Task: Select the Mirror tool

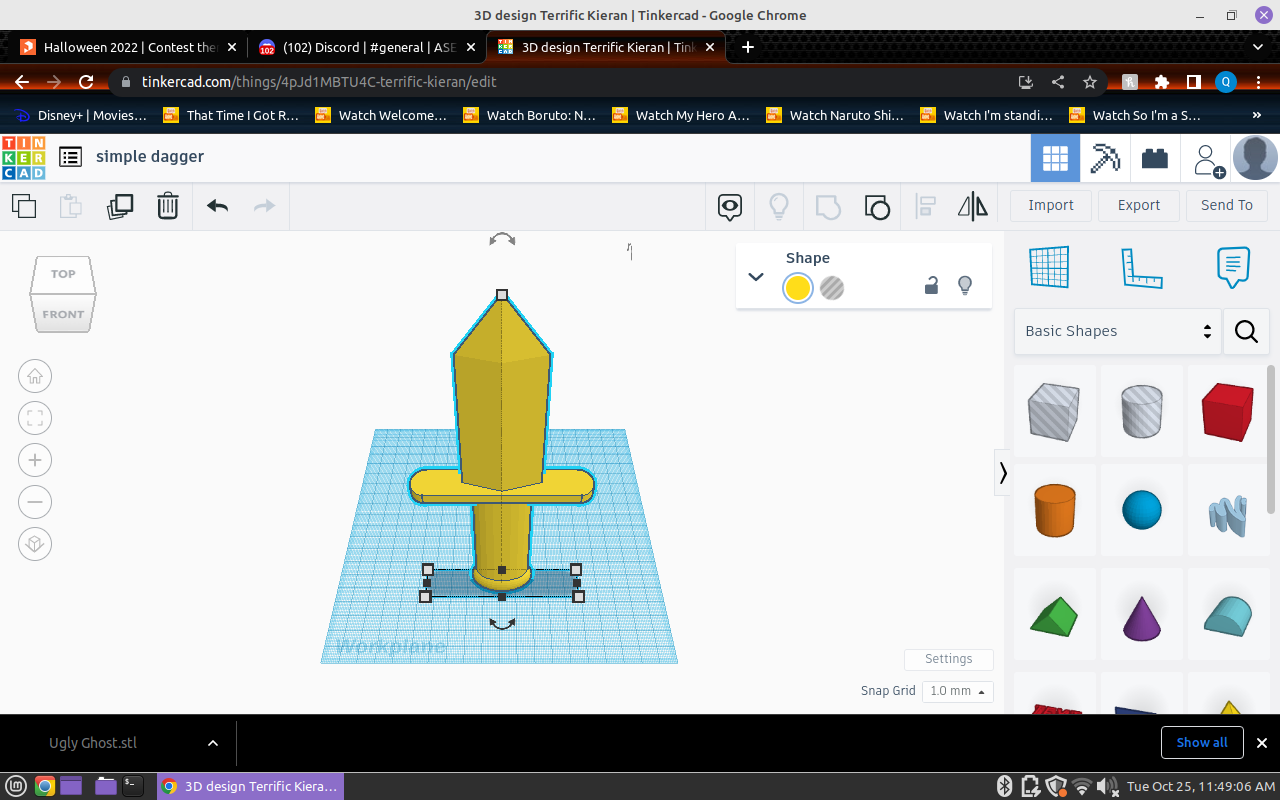Action: (x=971, y=206)
